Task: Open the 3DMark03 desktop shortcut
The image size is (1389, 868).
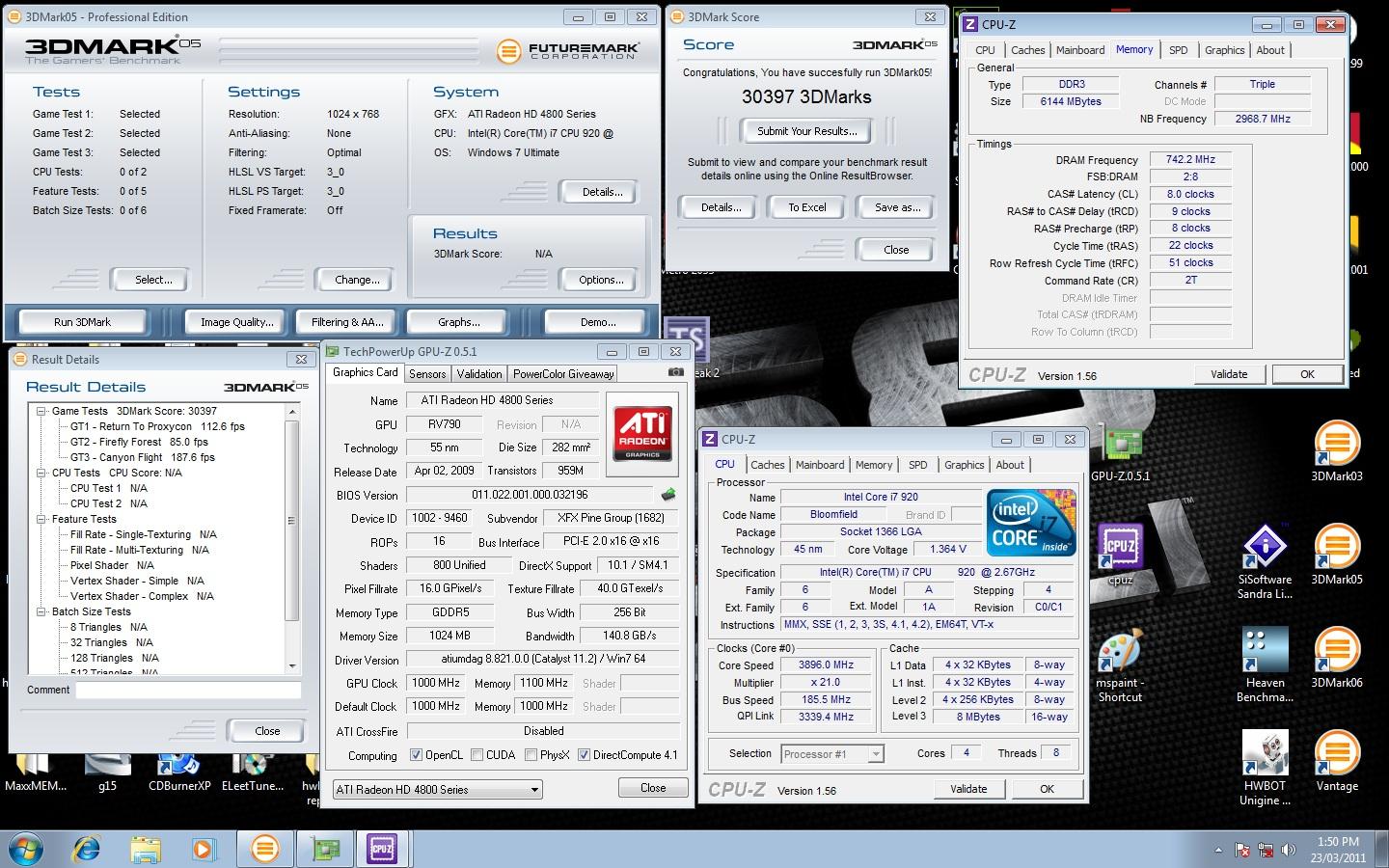Action: (x=1337, y=451)
